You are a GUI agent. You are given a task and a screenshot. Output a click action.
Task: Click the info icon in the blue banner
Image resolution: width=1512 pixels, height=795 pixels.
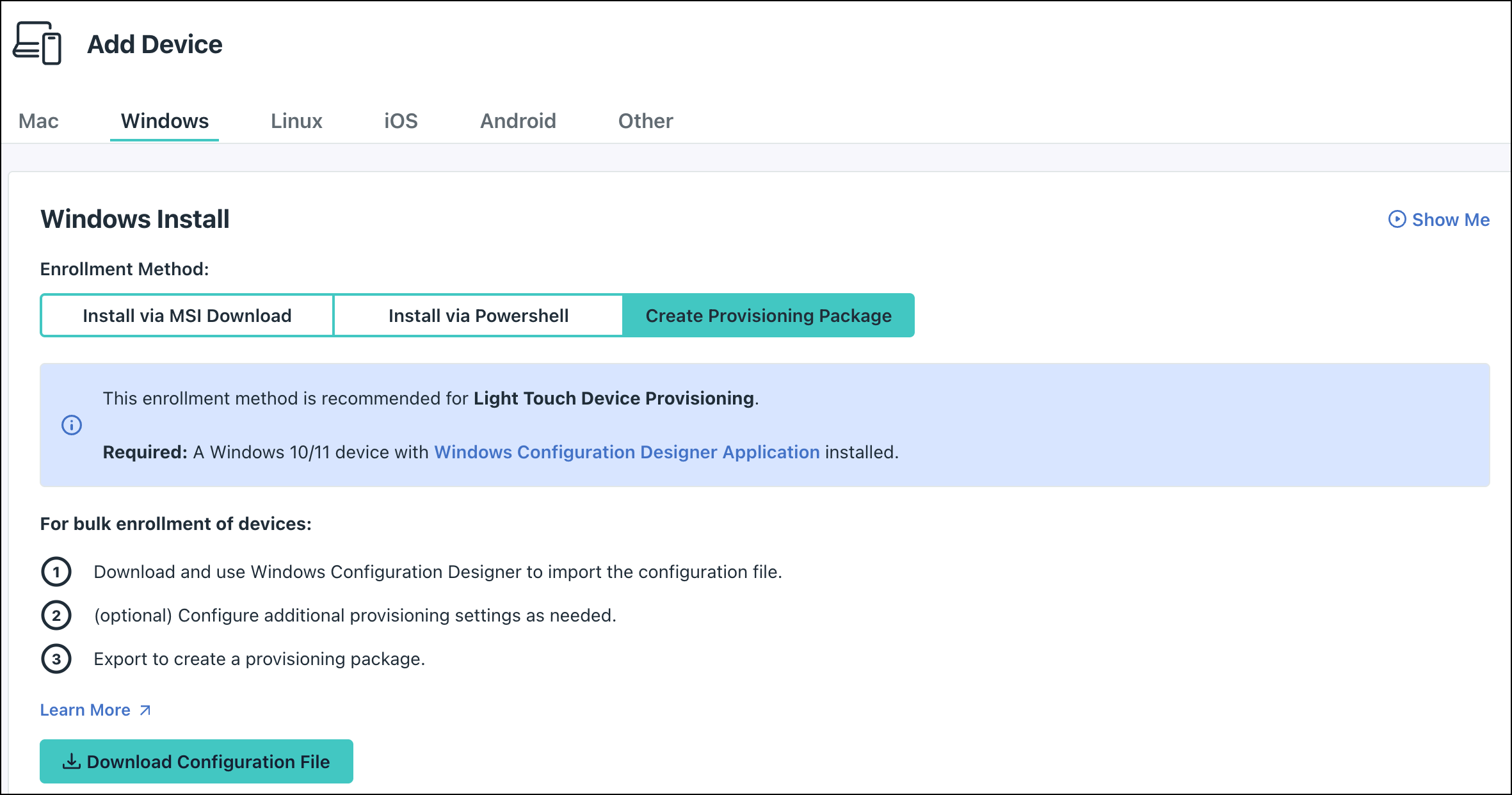click(x=72, y=424)
